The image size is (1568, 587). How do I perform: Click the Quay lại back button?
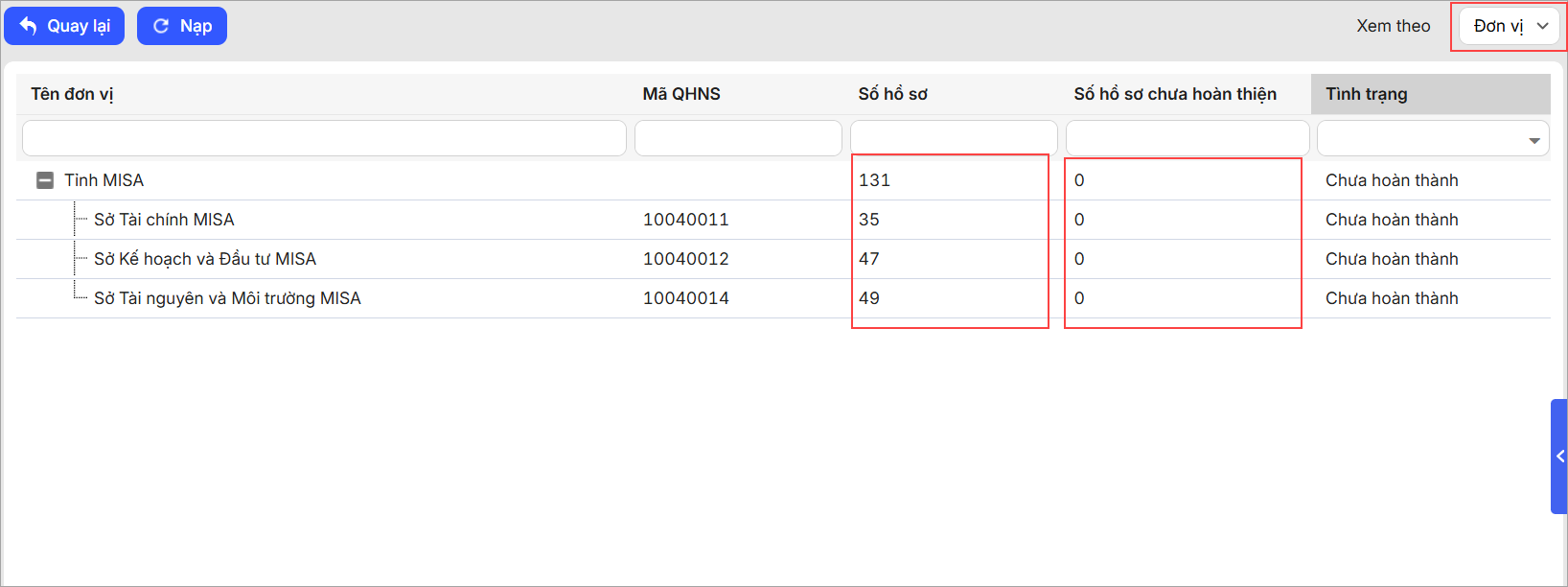click(64, 26)
